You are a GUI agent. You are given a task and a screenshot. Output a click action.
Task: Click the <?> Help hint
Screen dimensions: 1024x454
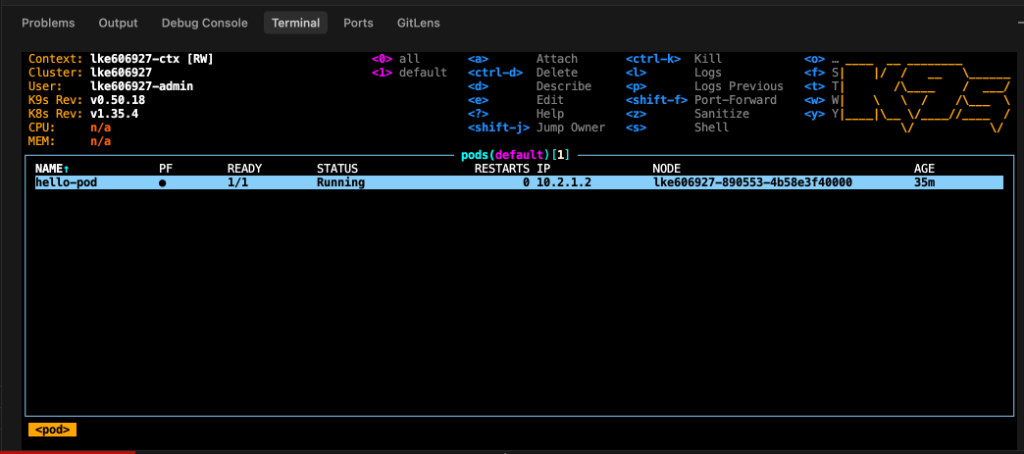click(516, 114)
